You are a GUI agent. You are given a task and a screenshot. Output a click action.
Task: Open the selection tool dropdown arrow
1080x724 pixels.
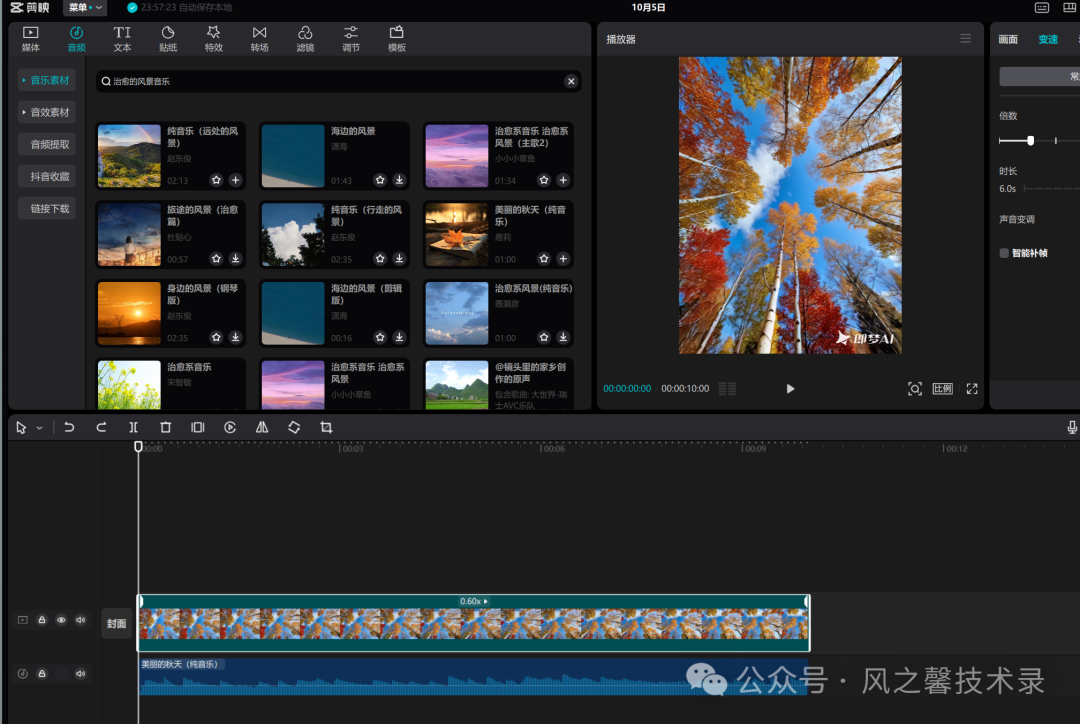pyautogui.click(x=40, y=428)
